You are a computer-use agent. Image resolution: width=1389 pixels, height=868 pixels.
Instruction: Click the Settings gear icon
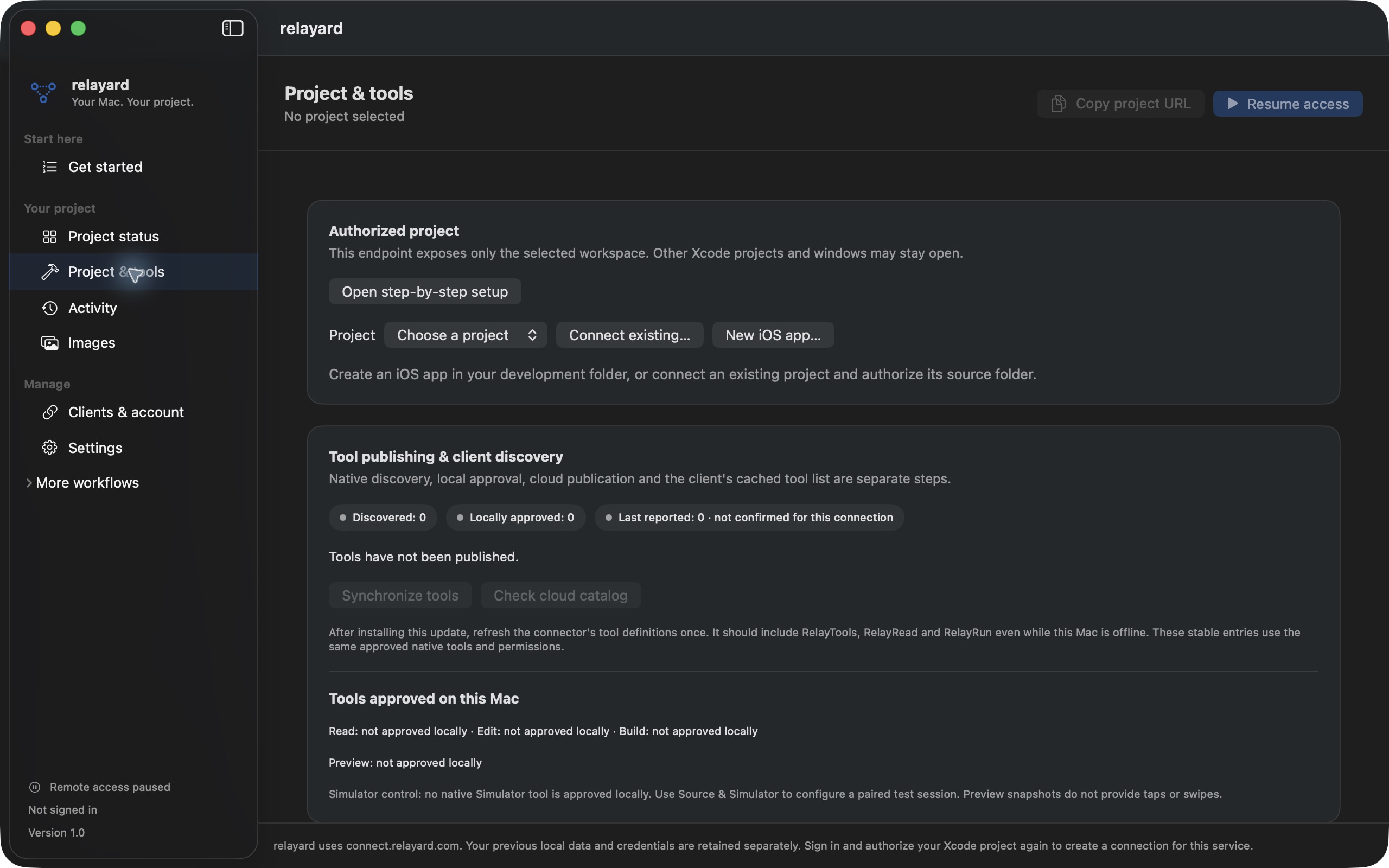point(50,448)
